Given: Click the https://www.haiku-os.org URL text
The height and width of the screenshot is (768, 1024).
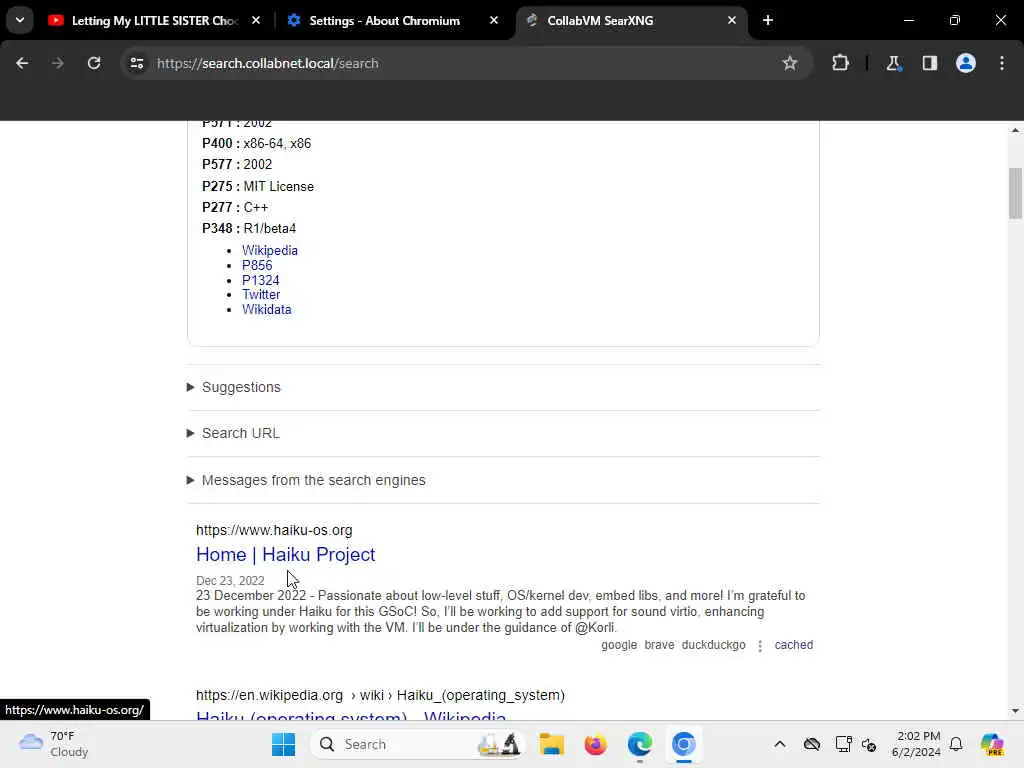Looking at the screenshot, I should (274, 530).
